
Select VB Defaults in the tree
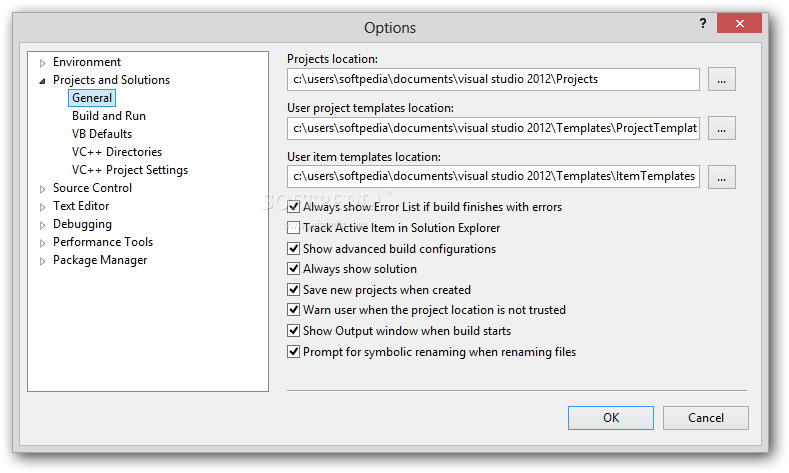102,134
